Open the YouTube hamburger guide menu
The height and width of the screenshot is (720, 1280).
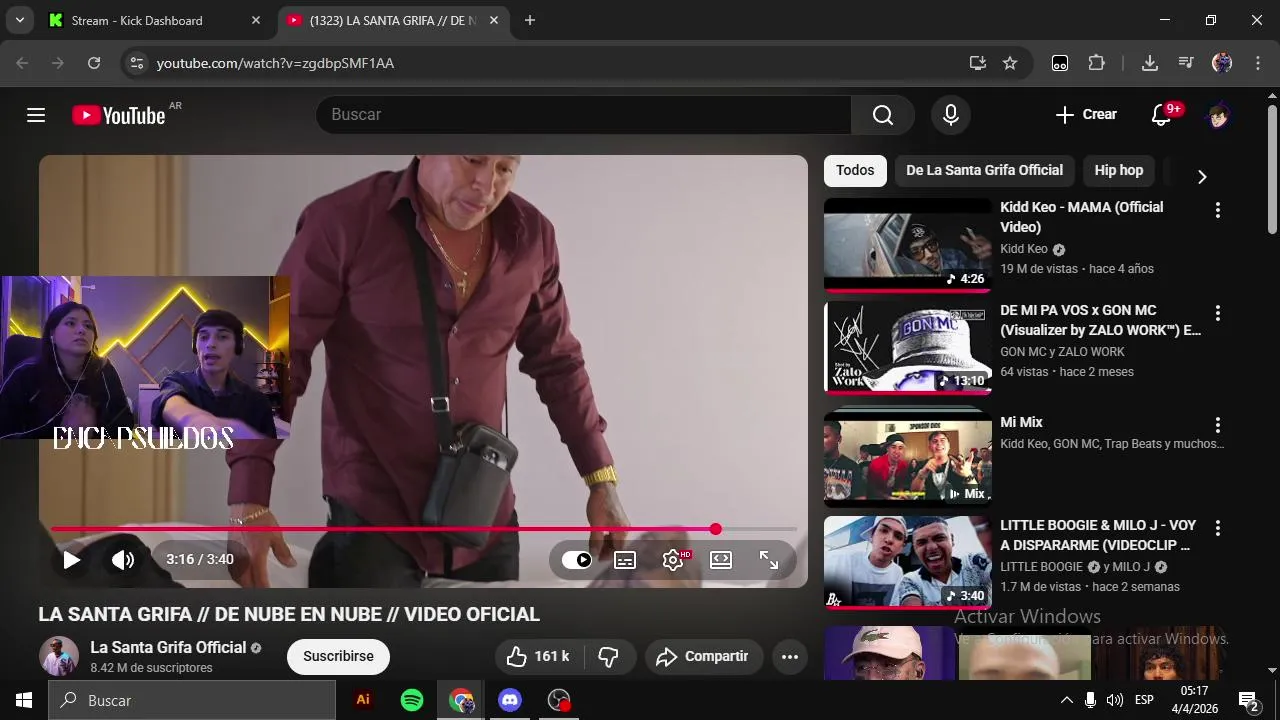pyautogui.click(x=36, y=115)
